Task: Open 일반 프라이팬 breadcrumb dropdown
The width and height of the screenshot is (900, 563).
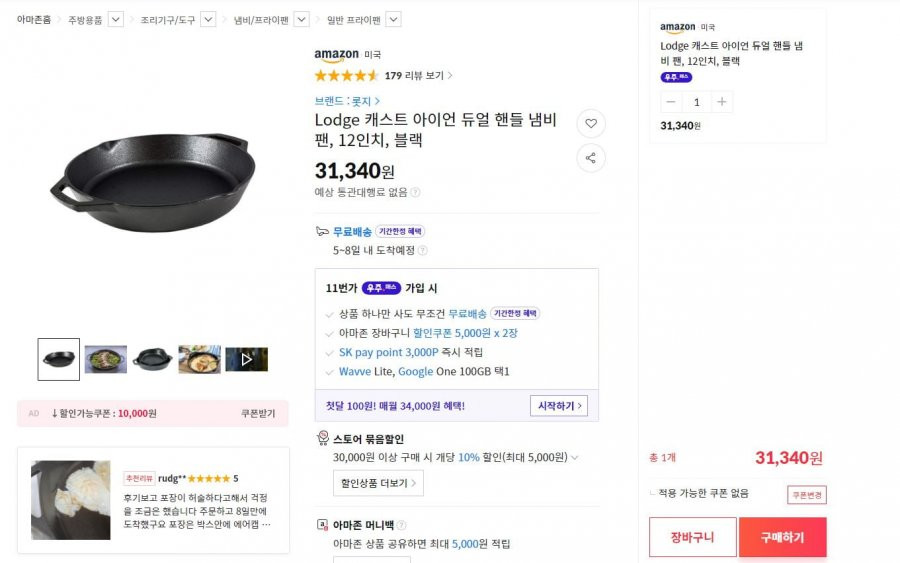Action: [393, 20]
